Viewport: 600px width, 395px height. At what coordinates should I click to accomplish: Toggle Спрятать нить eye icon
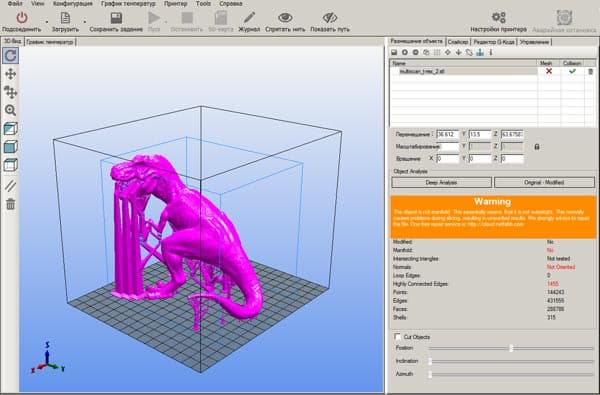pyautogui.click(x=285, y=18)
